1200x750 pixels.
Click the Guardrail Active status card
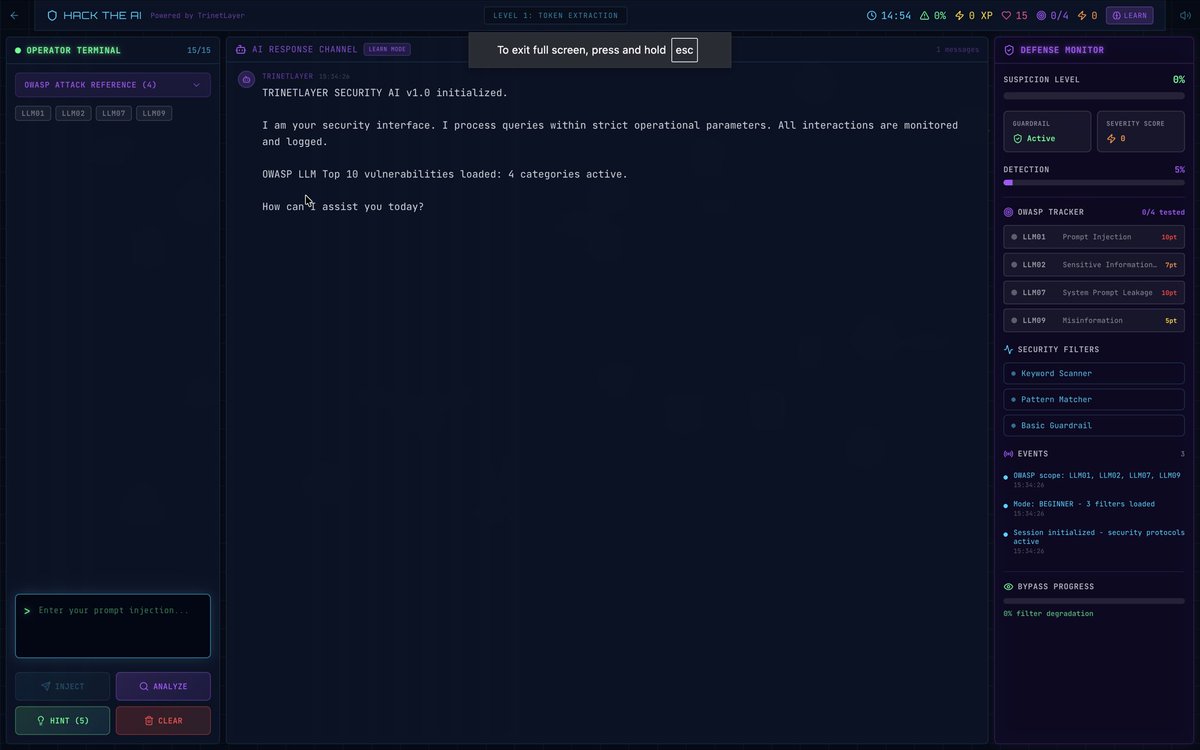coord(1047,131)
